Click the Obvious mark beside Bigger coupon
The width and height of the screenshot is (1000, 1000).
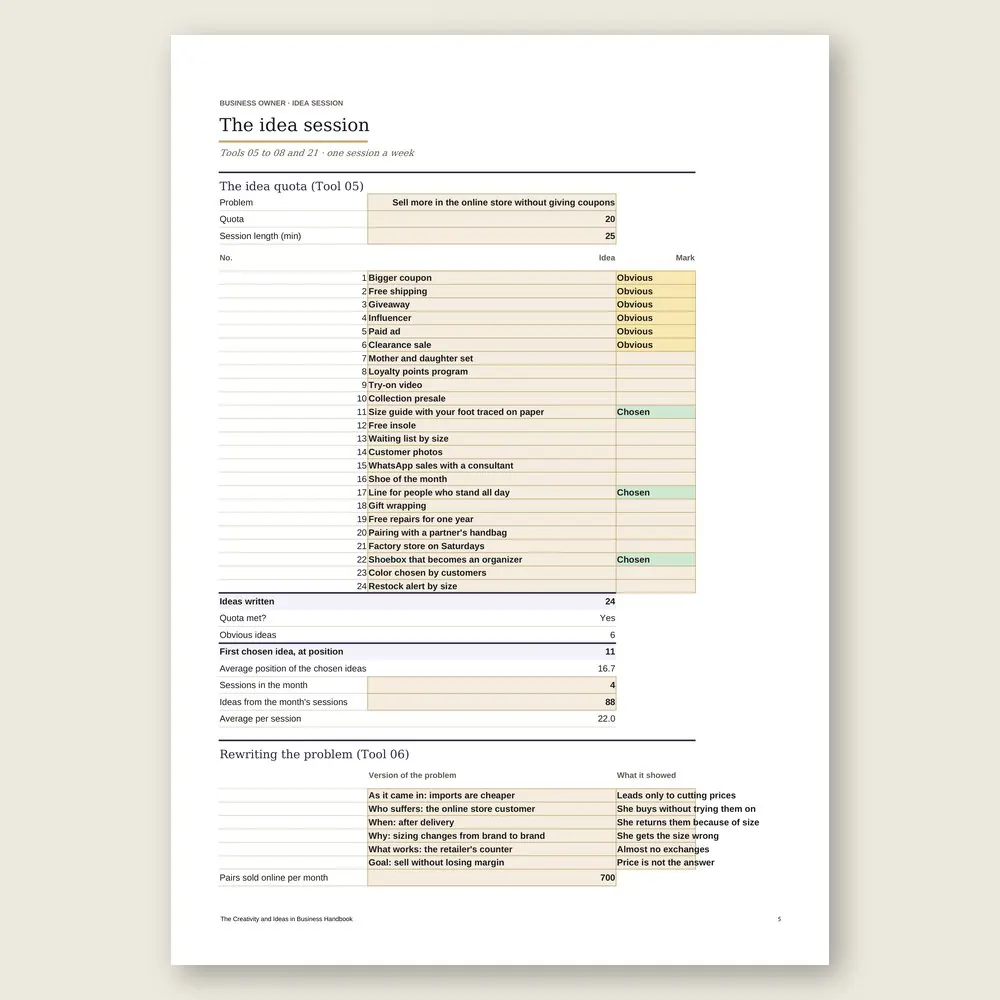pyautogui.click(x=656, y=278)
